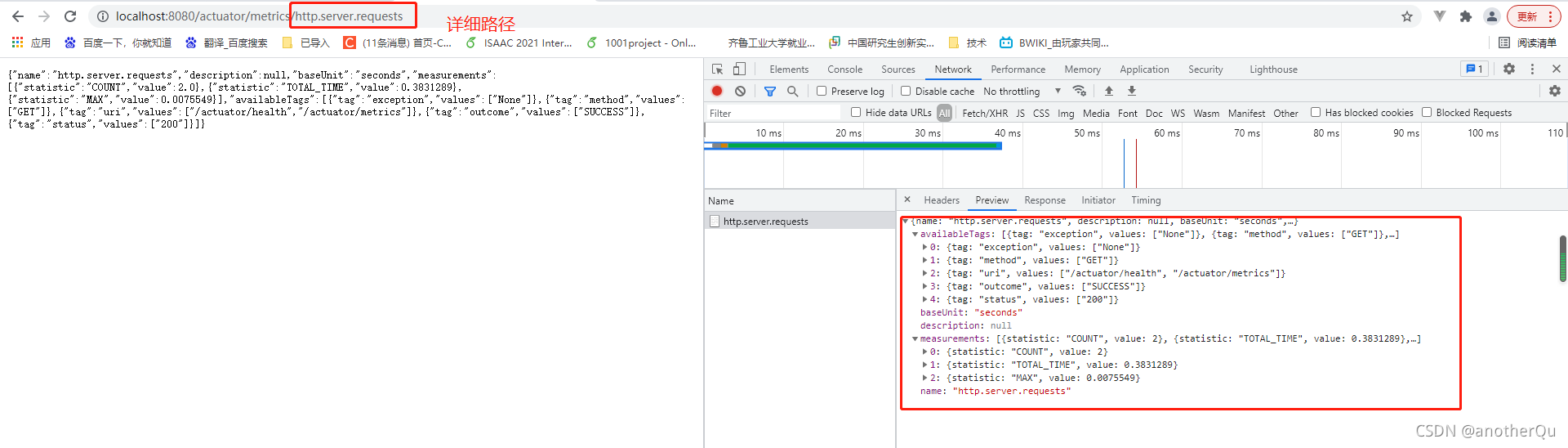Open the 阅读清单 reading list
The height and width of the screenshot is (448, 1568).
click(1528, 43)
